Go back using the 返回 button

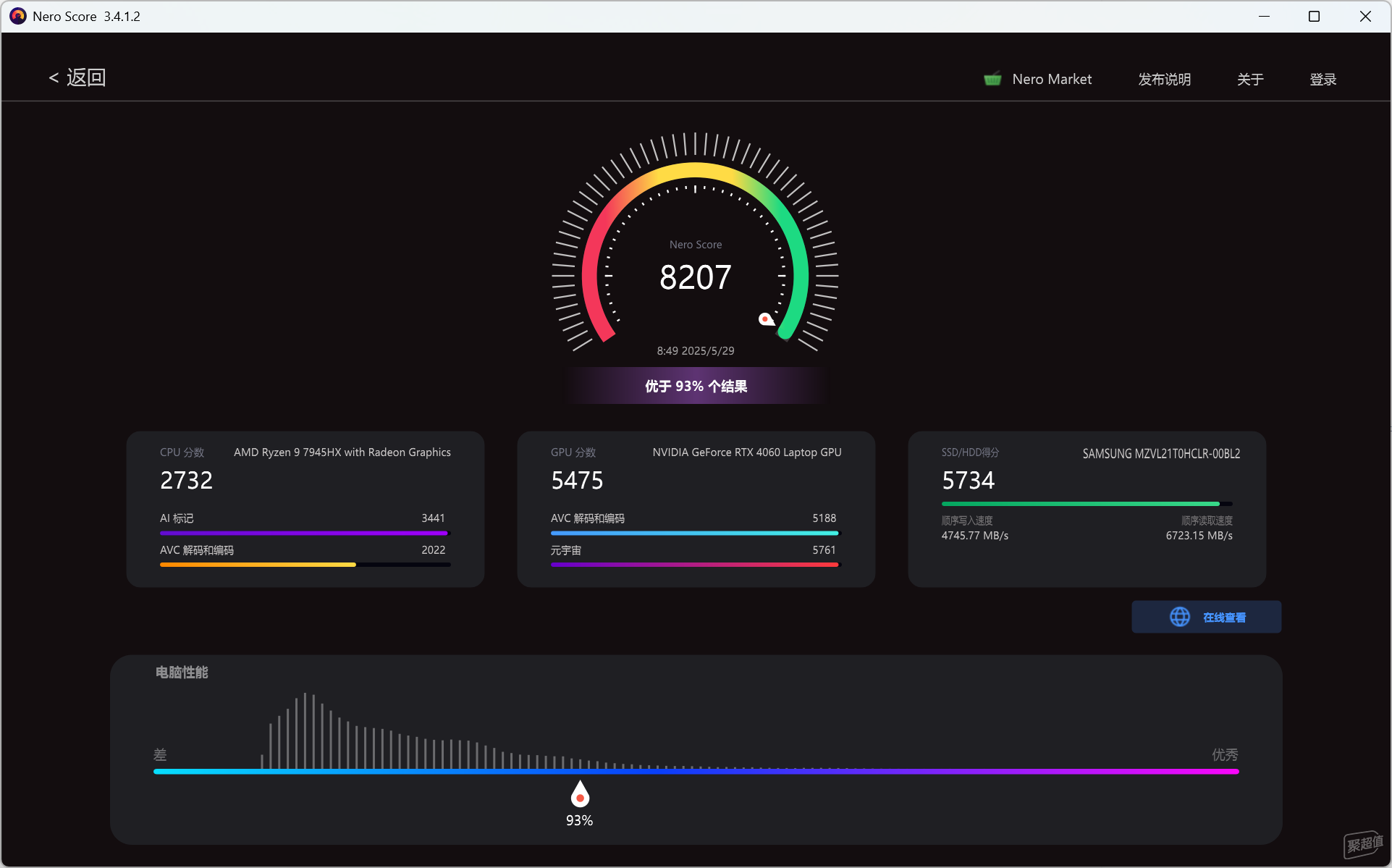tap(77, 77)
